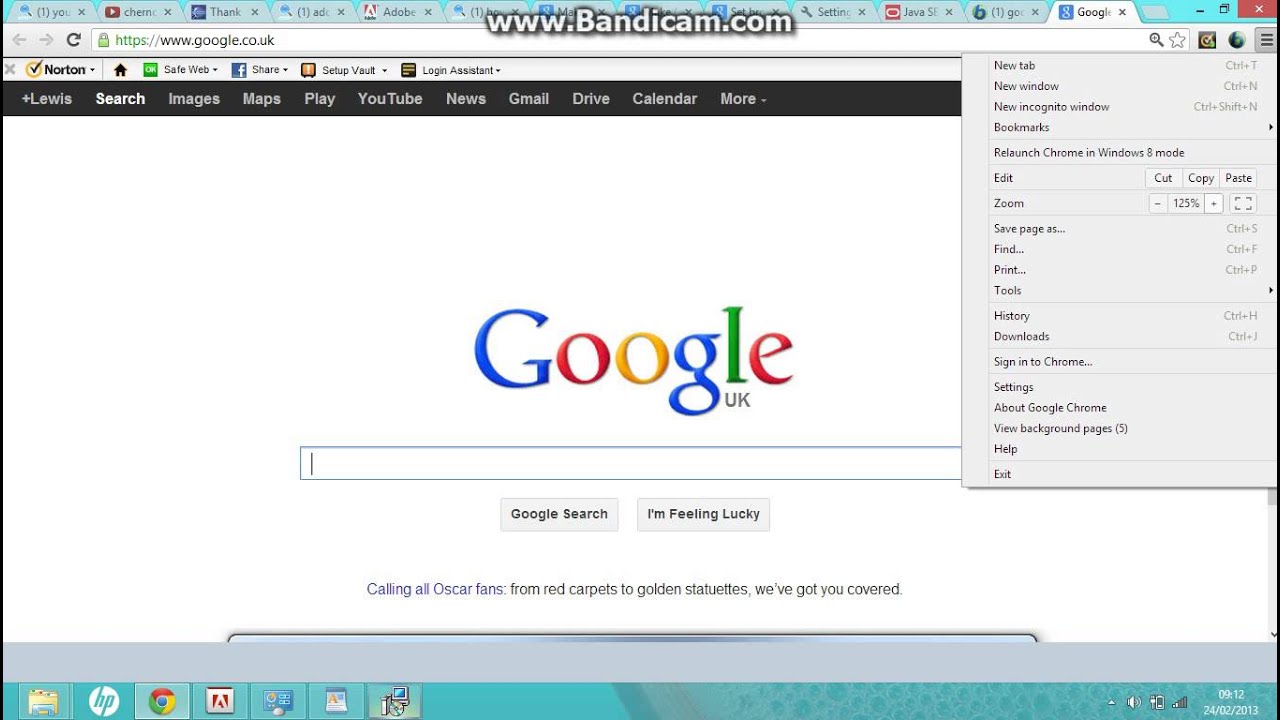This screenshot has height=720, width=1280.
Task: Open File Explorer from taskbar
Action: (x=43, y=702)
